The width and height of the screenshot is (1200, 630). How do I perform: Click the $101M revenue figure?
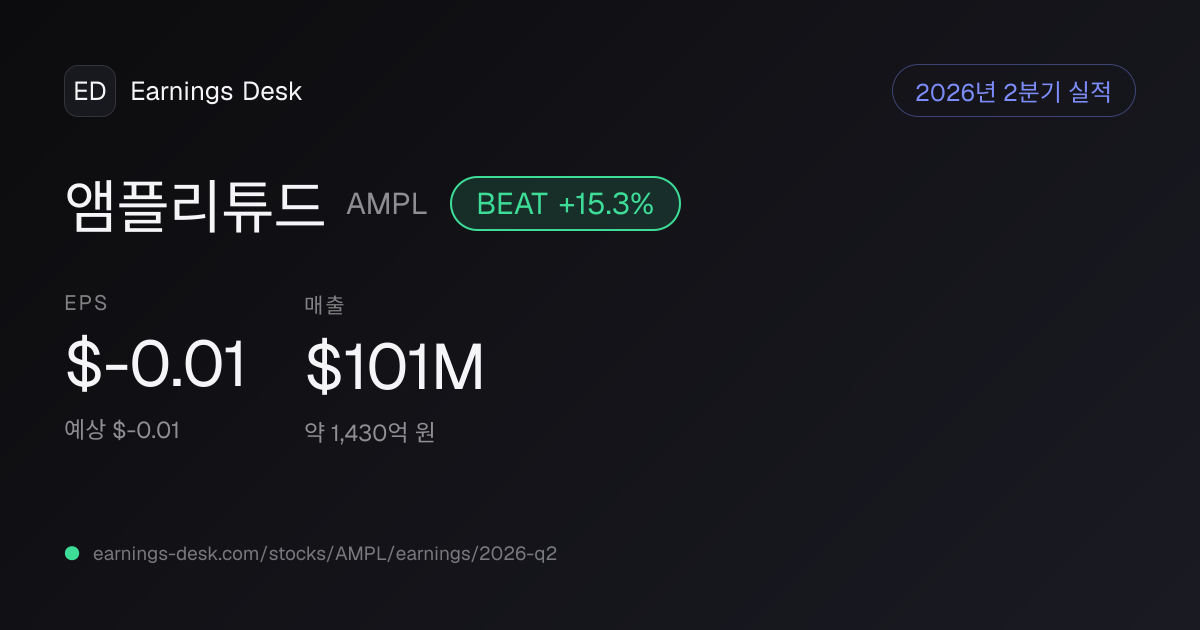pos(395,366)
